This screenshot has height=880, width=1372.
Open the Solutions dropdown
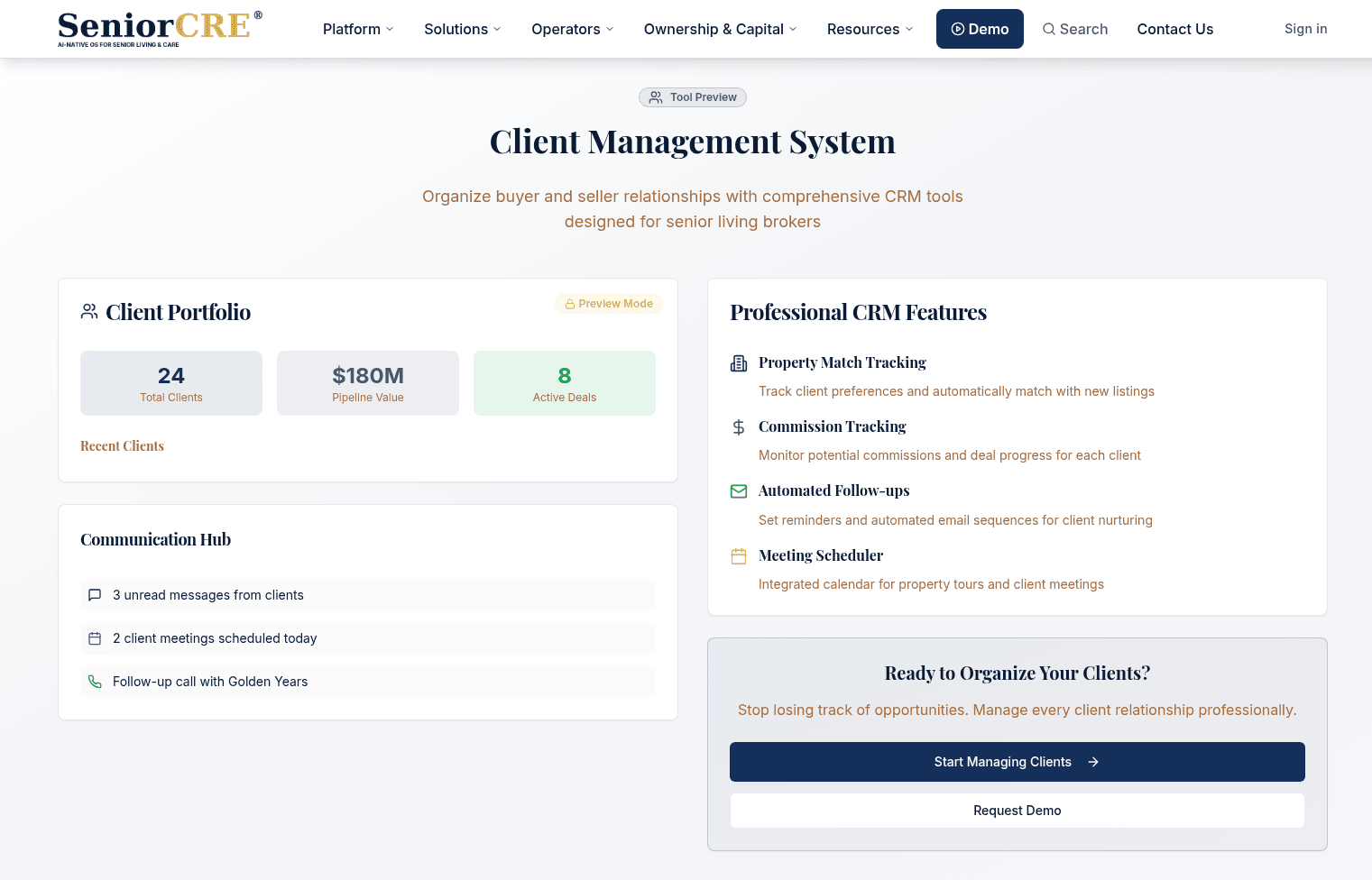pyautogui.click(x=463, y=29)
